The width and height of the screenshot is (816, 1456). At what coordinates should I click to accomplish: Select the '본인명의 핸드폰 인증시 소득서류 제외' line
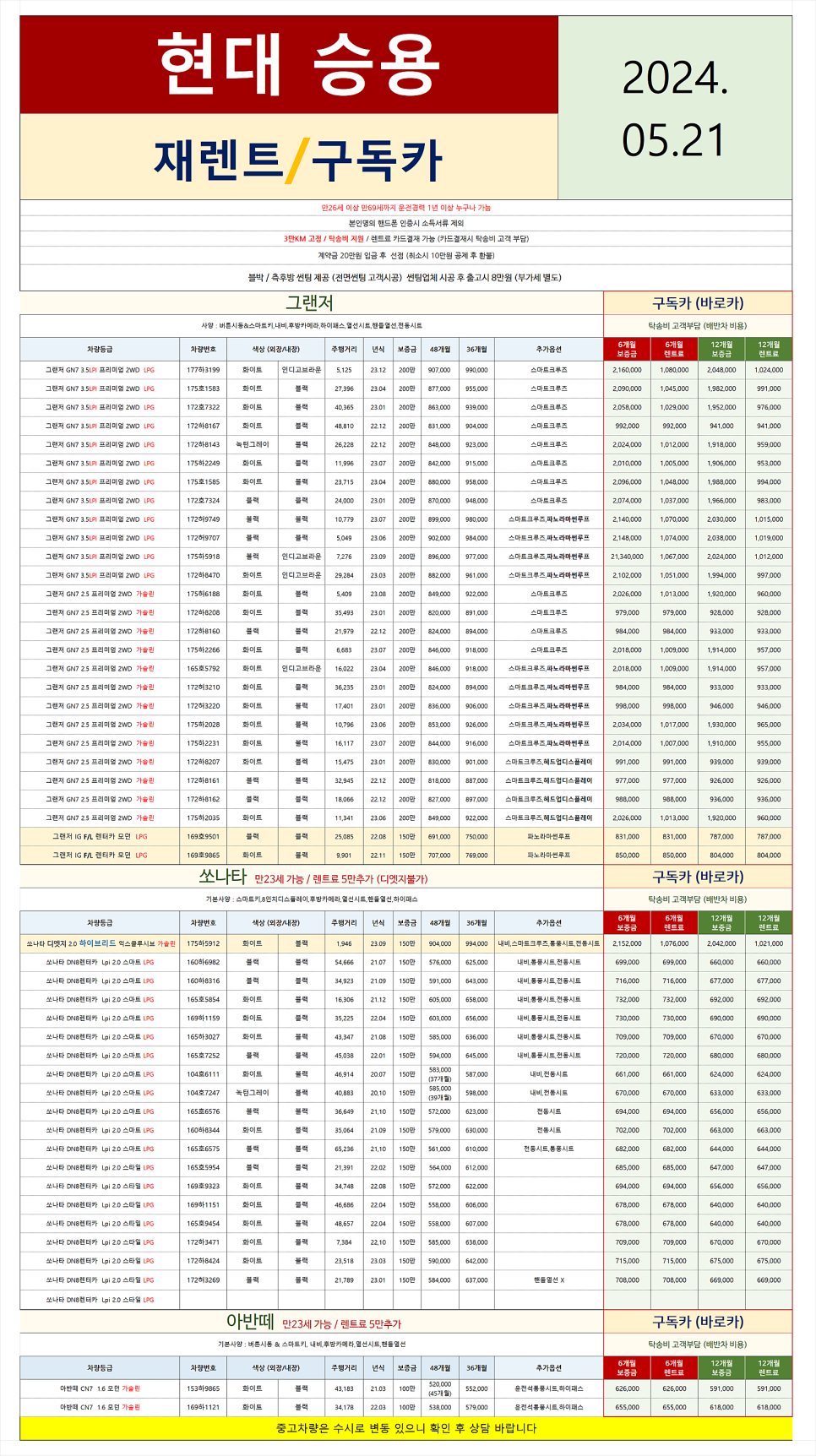[x=406, y=223]
